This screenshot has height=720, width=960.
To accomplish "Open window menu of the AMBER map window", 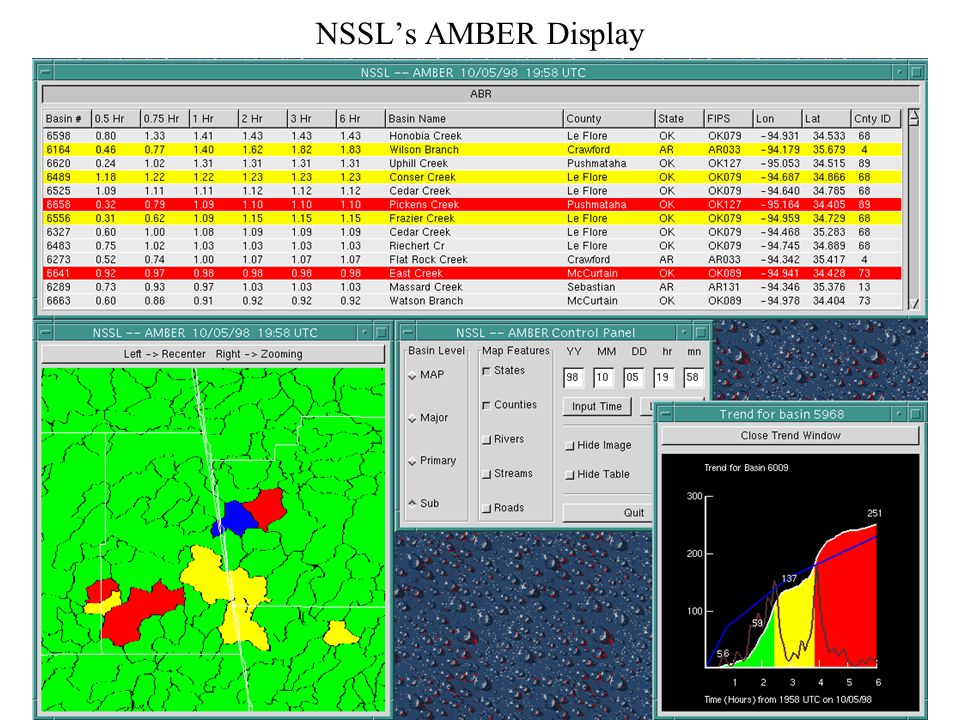I will [x=45, y=332].
